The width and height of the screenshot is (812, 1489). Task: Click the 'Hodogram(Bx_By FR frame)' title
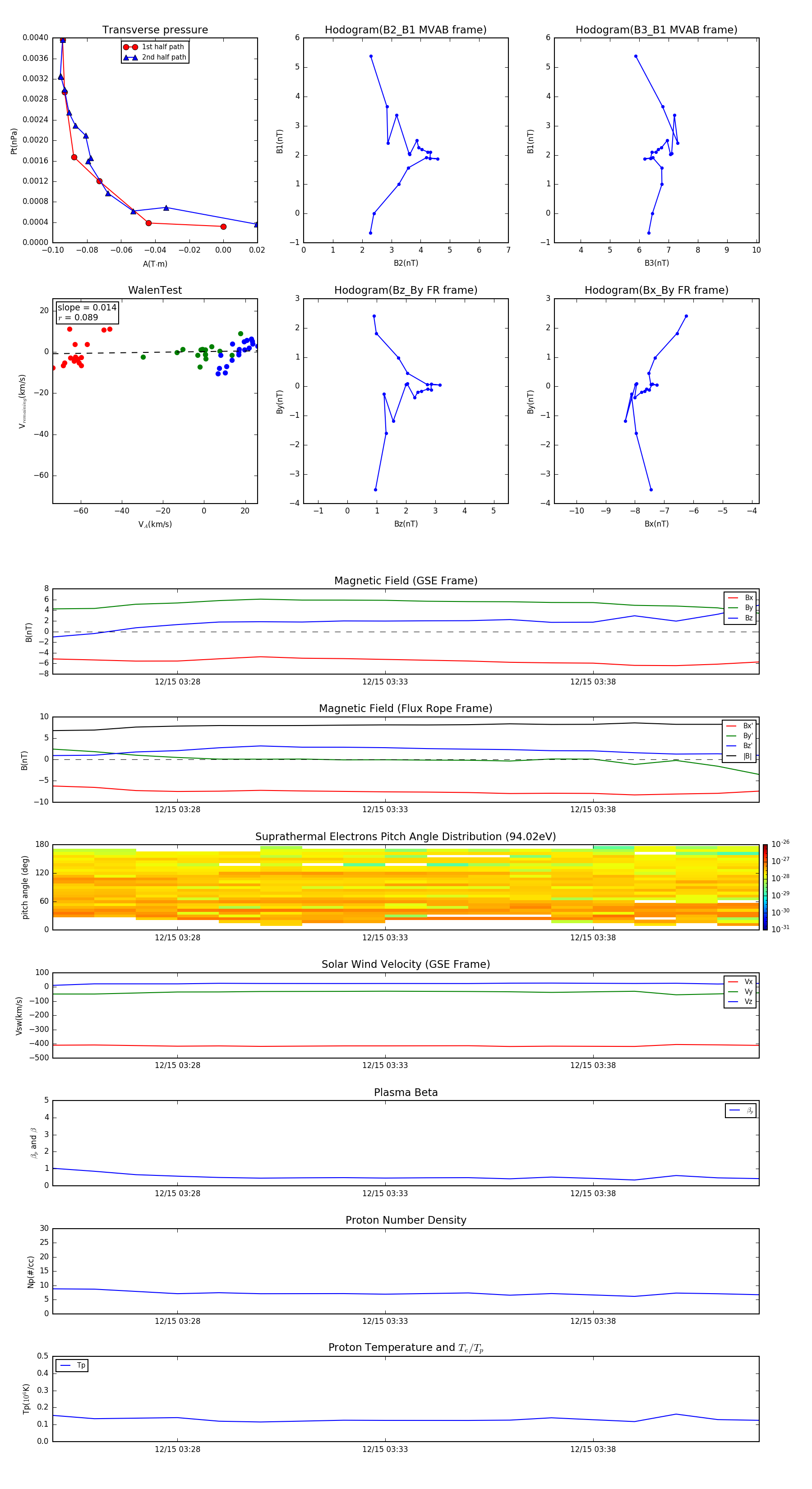click(x=656, y=290)
